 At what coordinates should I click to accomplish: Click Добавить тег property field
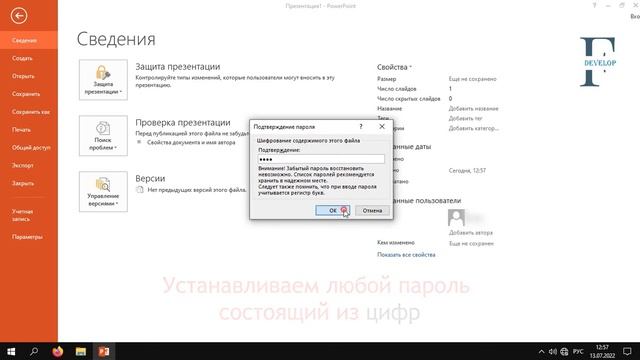tap(466, 118)
